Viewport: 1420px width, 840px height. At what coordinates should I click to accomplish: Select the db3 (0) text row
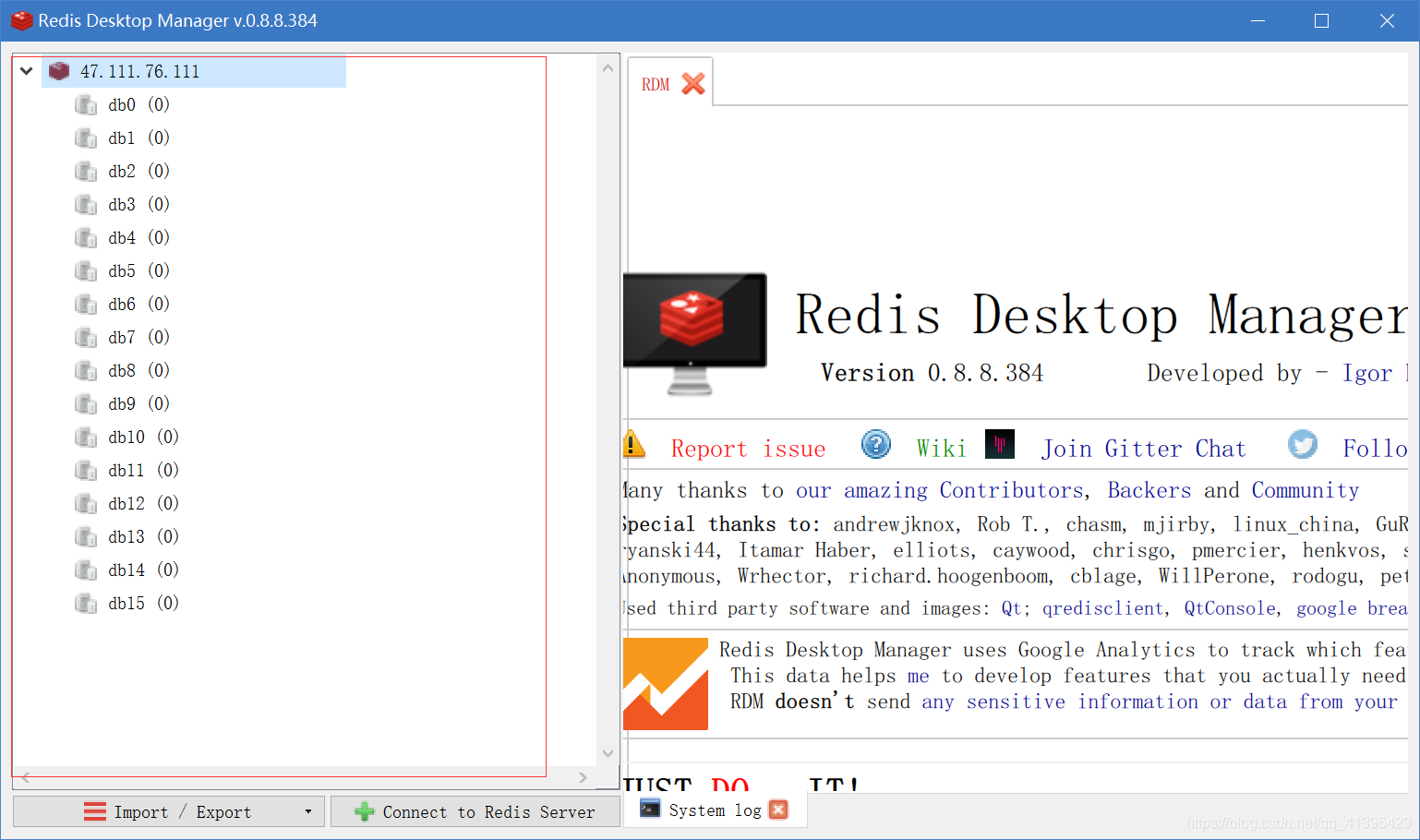pyautogui.click(x=139, y=205)
